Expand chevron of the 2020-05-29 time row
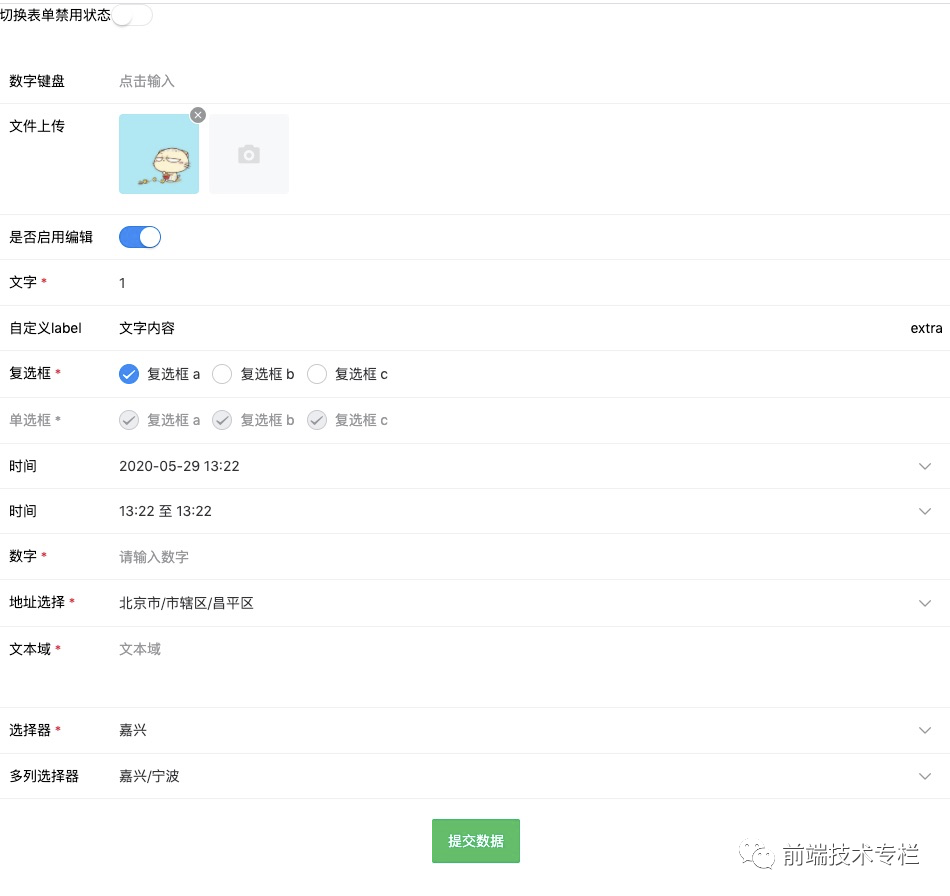The height and width of the screenshot is (896, 950). [x=925, y=466]
